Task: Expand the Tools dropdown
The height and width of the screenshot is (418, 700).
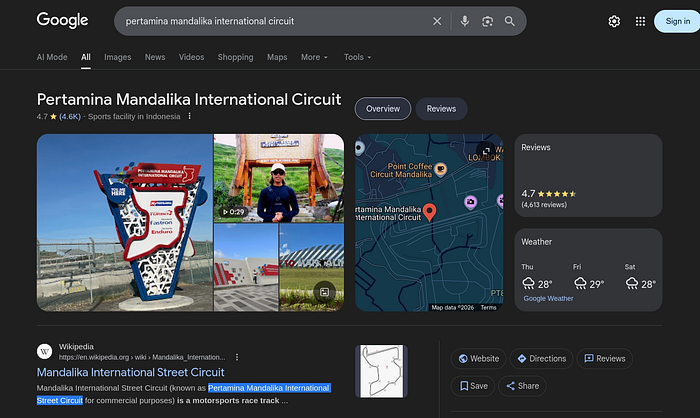Action: click(357, 57)
